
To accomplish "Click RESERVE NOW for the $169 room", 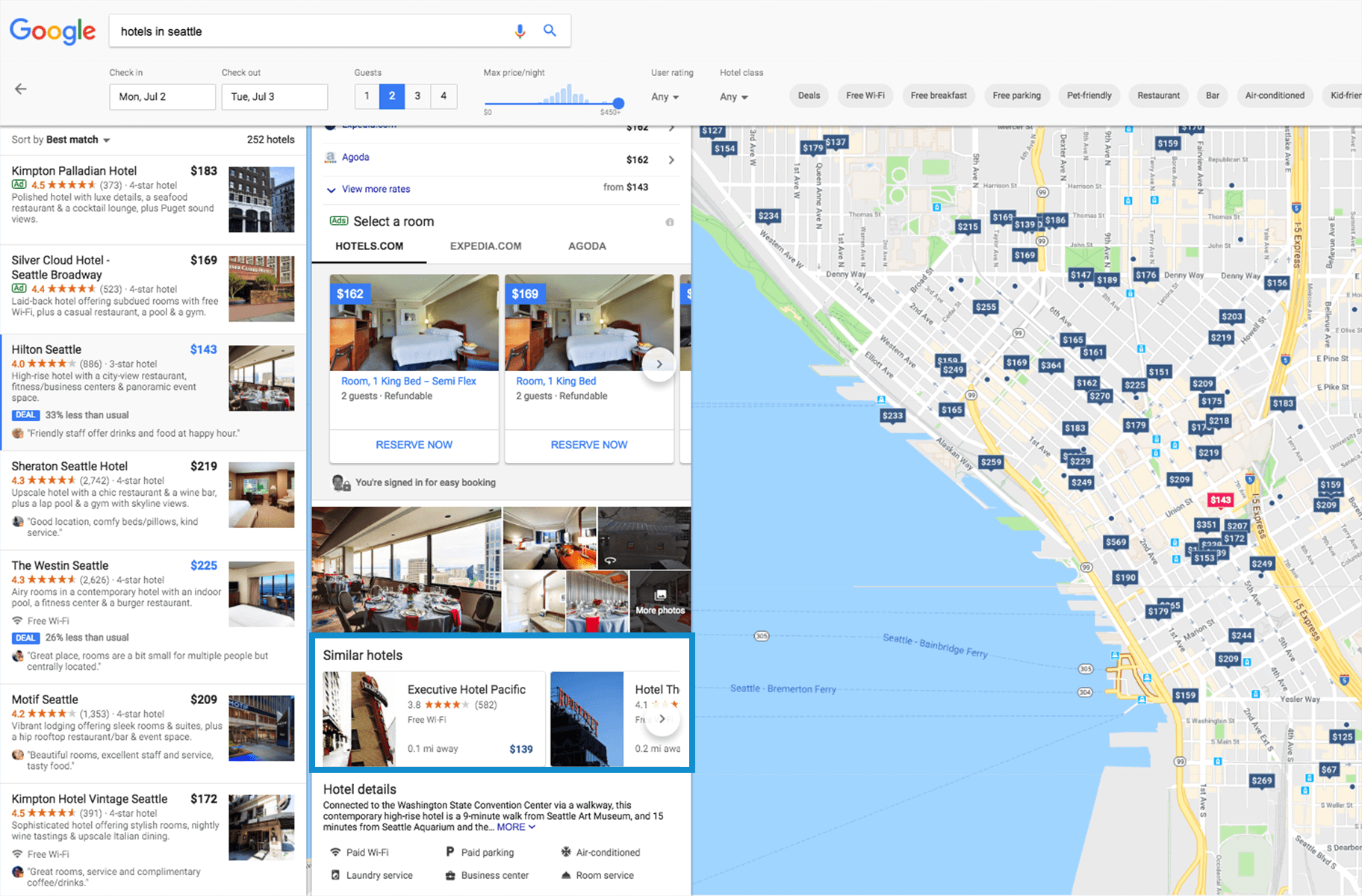I will tap(589, 445).
